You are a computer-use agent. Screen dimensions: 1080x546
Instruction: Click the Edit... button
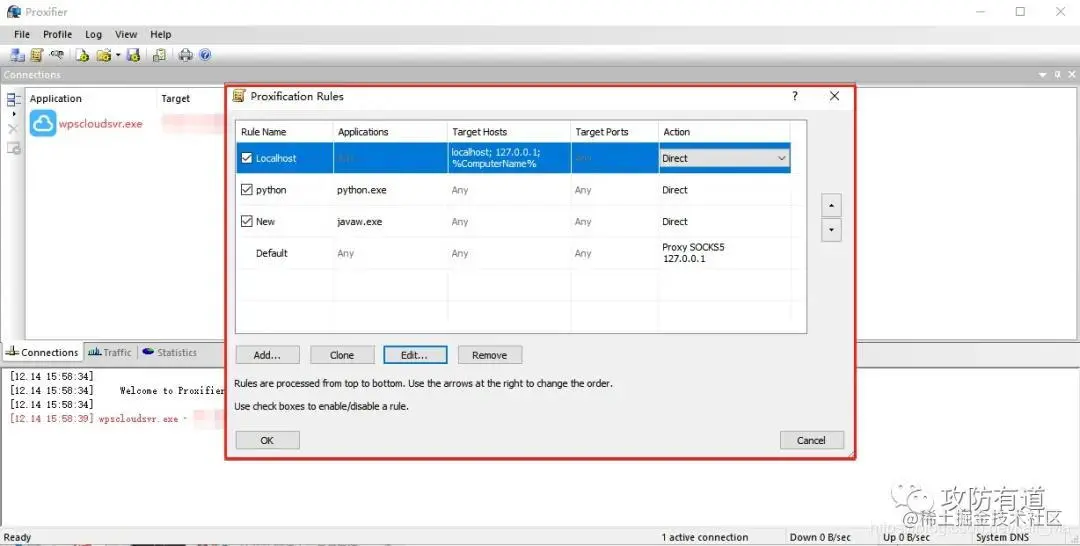(x=415, y=355)
